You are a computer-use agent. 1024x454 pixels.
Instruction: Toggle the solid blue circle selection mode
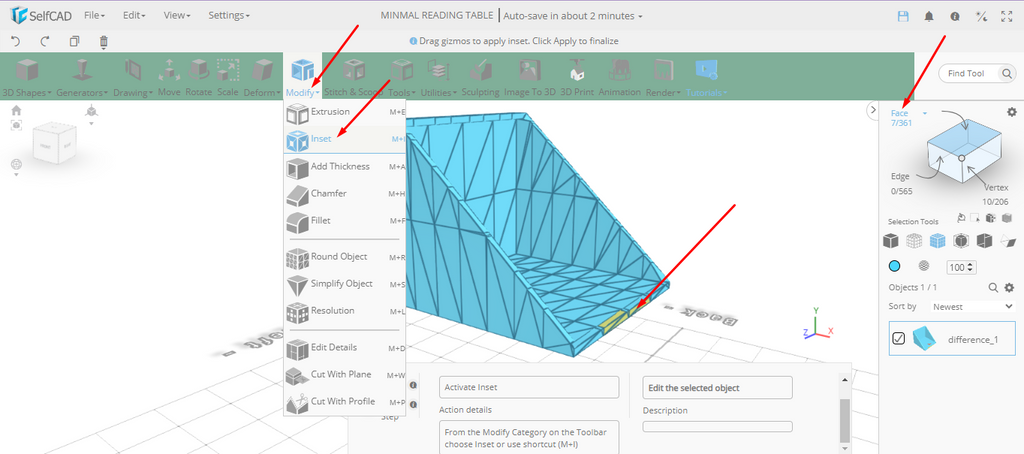[894, 267]
